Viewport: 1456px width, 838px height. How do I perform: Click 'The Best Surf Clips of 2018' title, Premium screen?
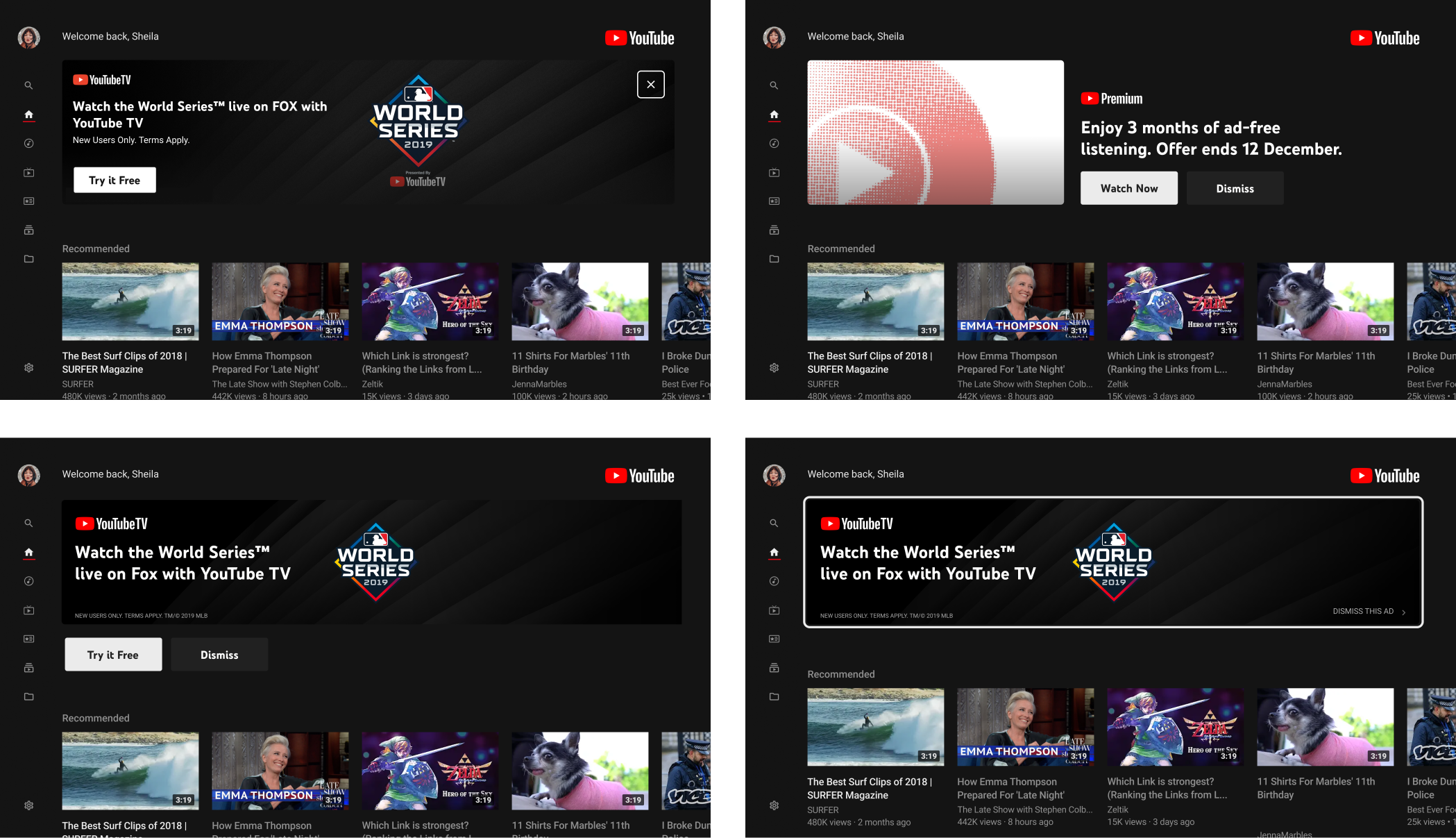(870, 362)
